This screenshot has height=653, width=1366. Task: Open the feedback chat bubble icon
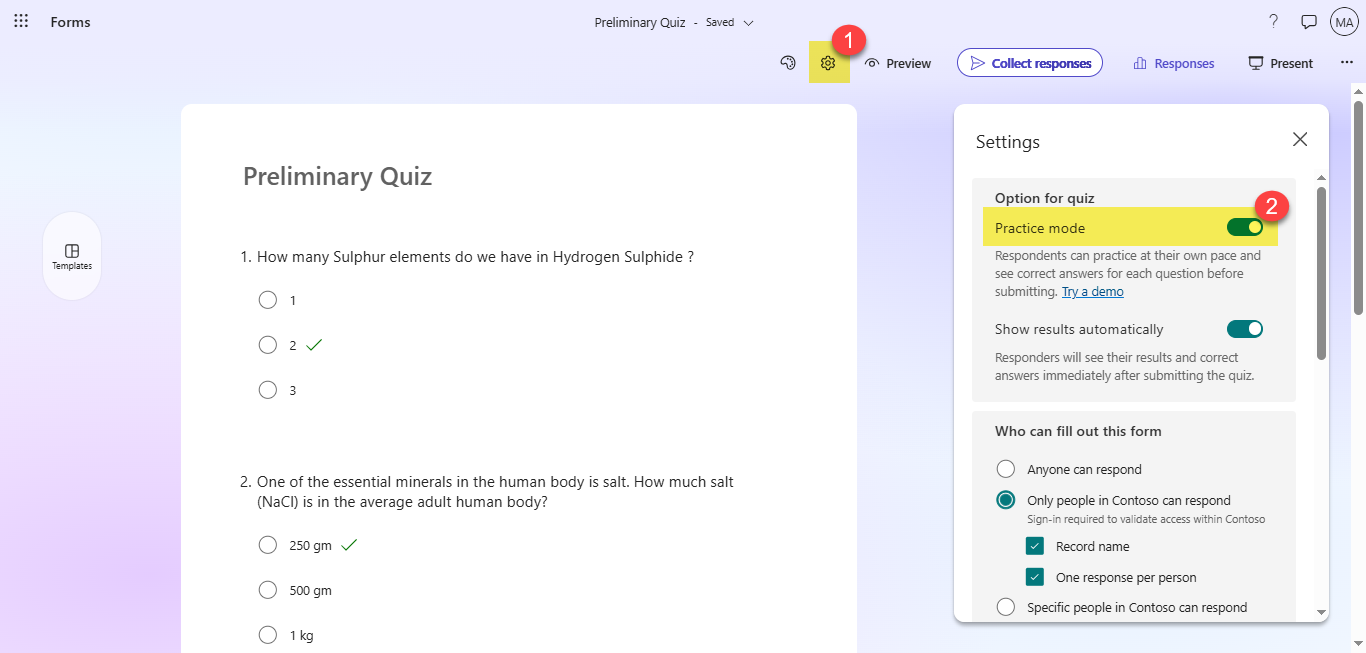pyautogui.click(x=1308, y=22)
